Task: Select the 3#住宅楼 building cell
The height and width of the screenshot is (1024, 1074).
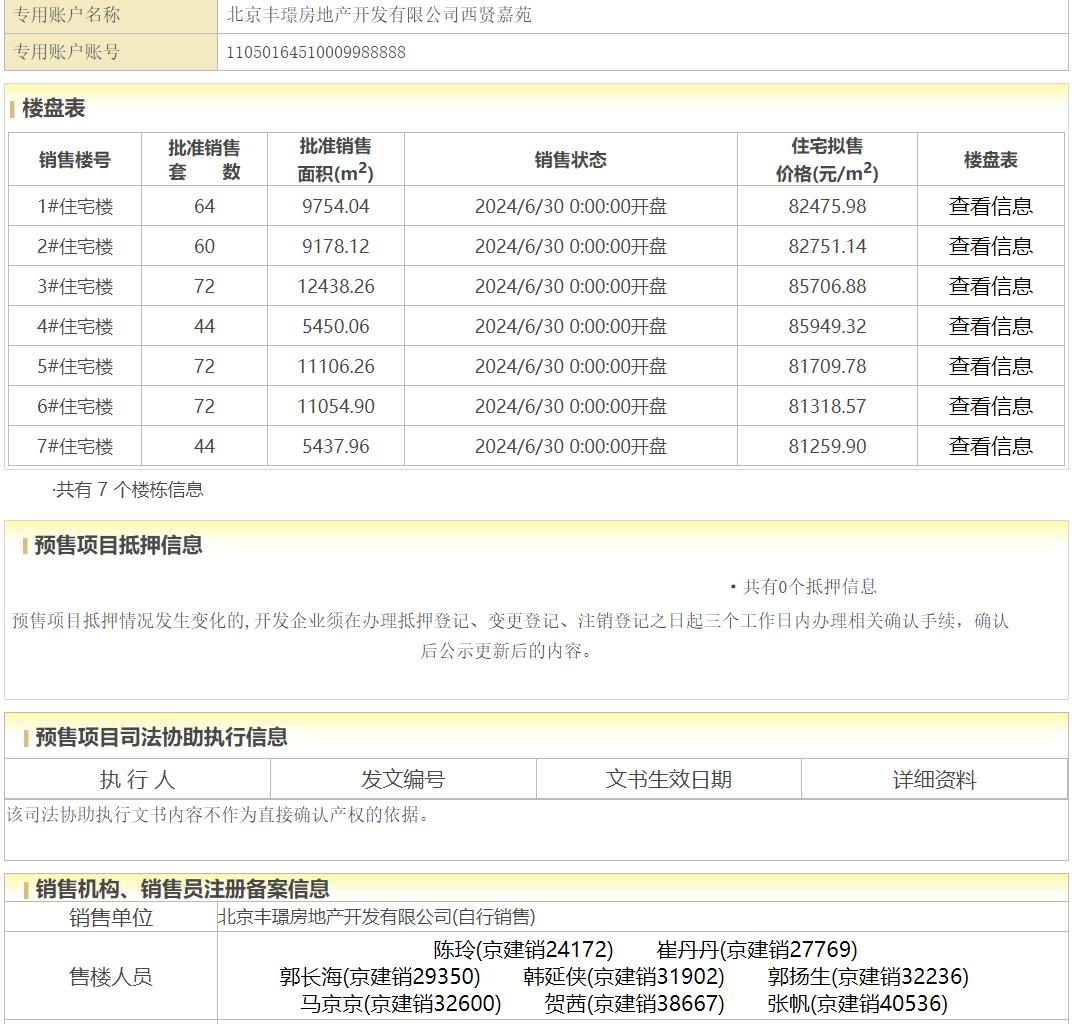Action: [75, 286]
